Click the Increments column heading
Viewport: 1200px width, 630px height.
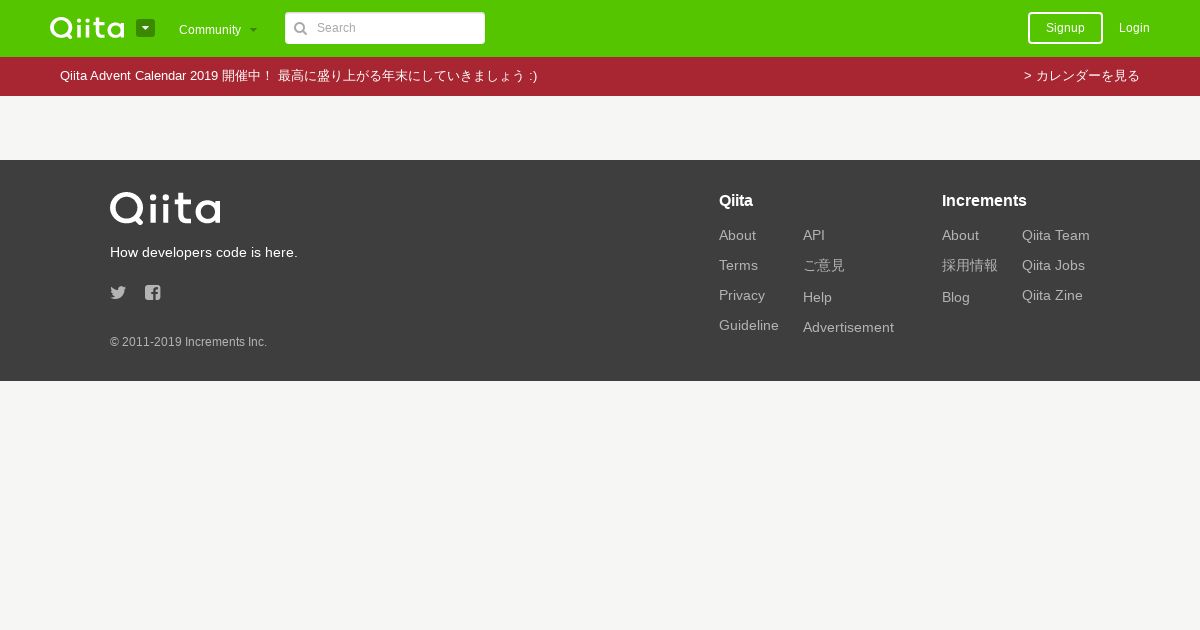tap(984, 200)
